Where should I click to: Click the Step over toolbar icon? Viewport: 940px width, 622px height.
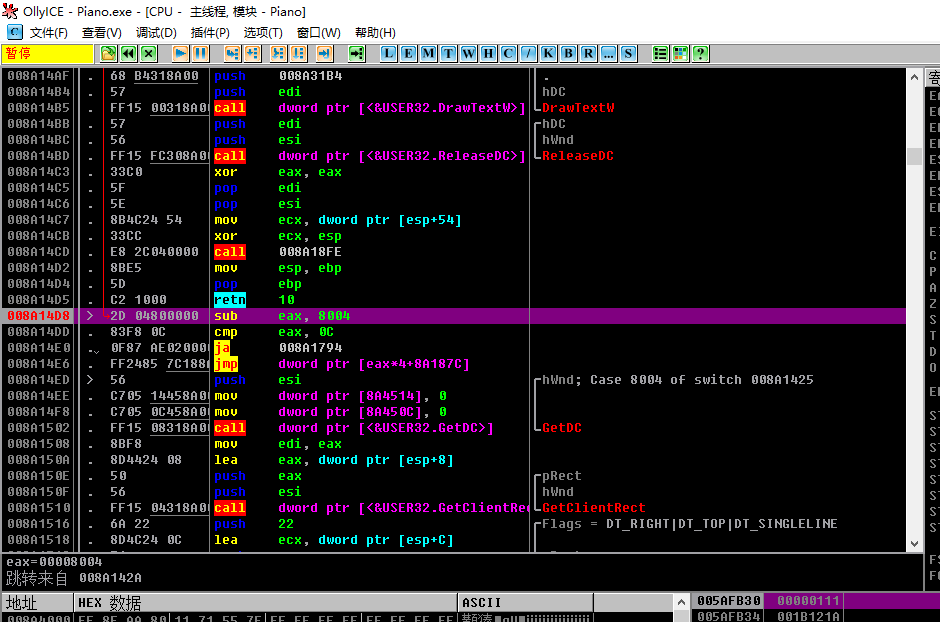click(253, 54)
